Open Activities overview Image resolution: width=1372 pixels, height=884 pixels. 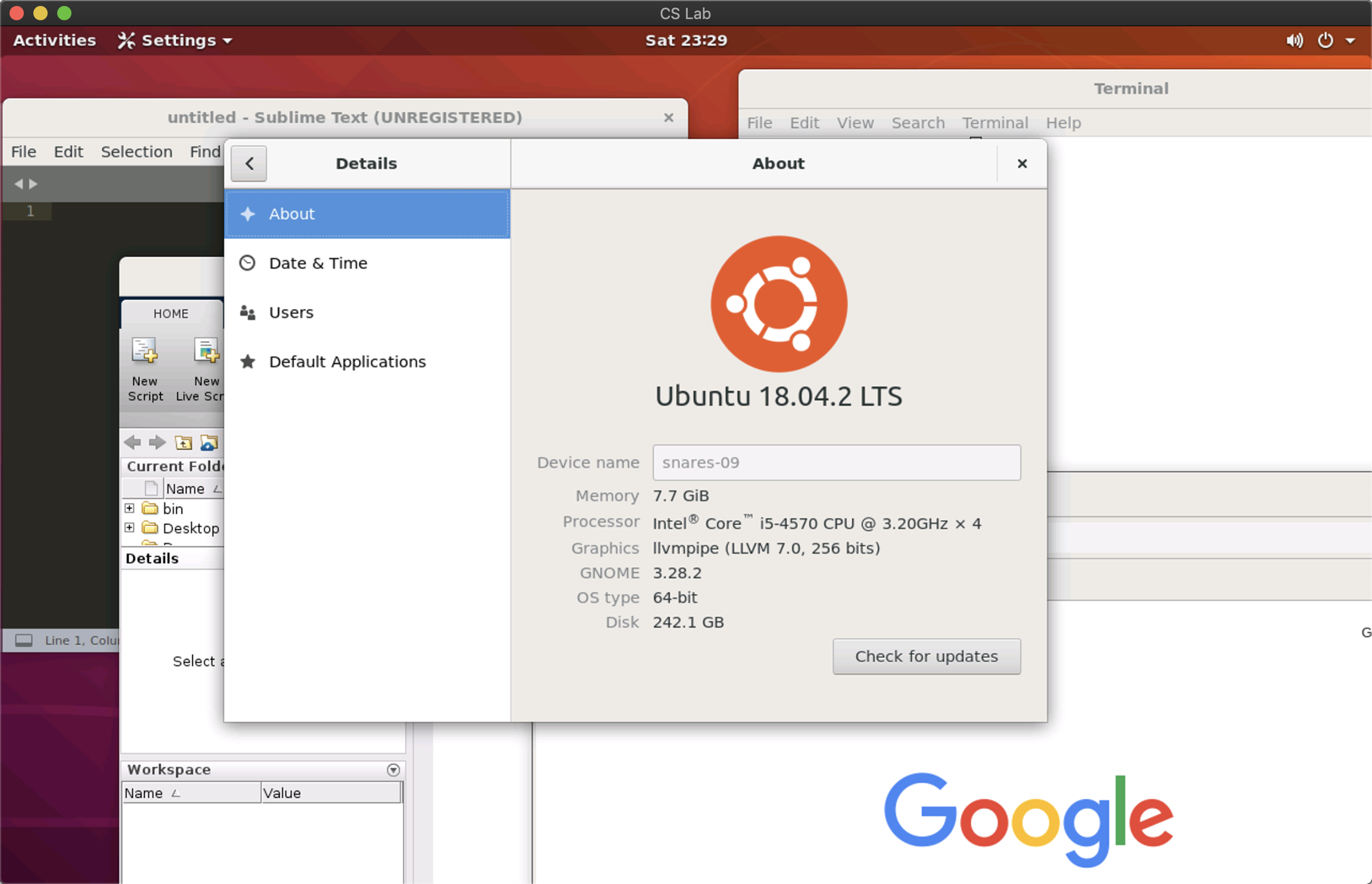pyautogui.click(x=54, y=41)
